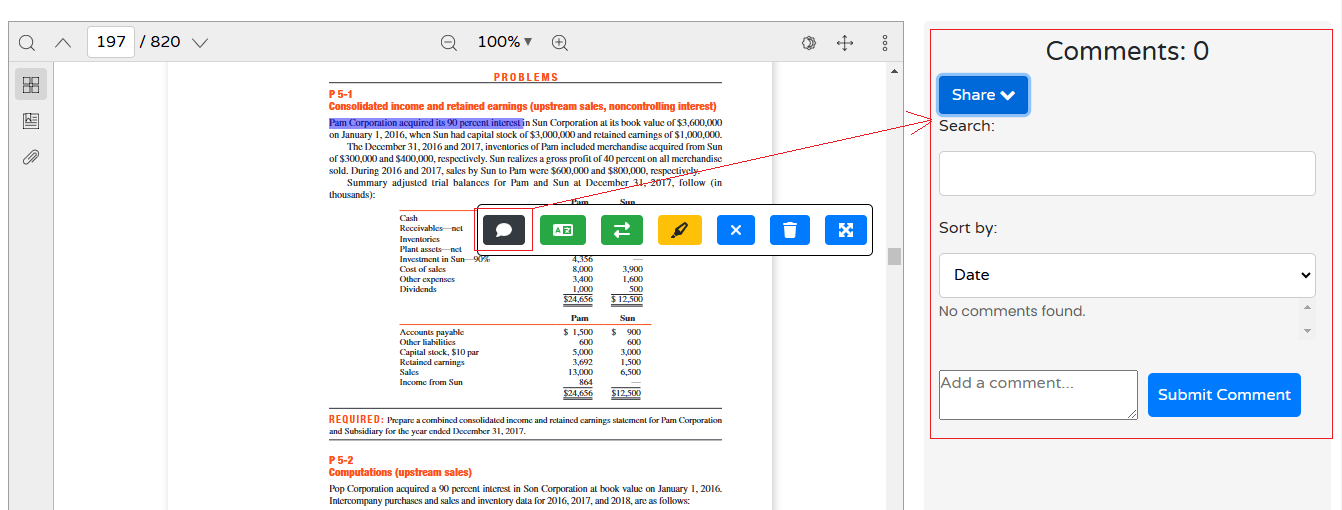Open the PDF search magnifier

point(27,42)
